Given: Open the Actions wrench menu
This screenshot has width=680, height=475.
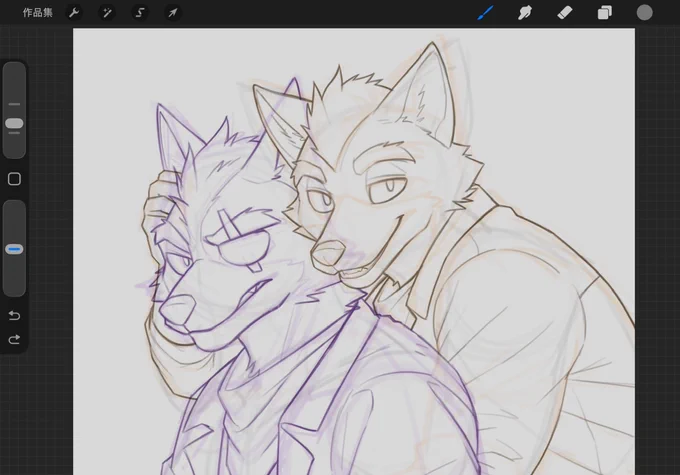Looking at the screenshot, I should tap(74, 13).
